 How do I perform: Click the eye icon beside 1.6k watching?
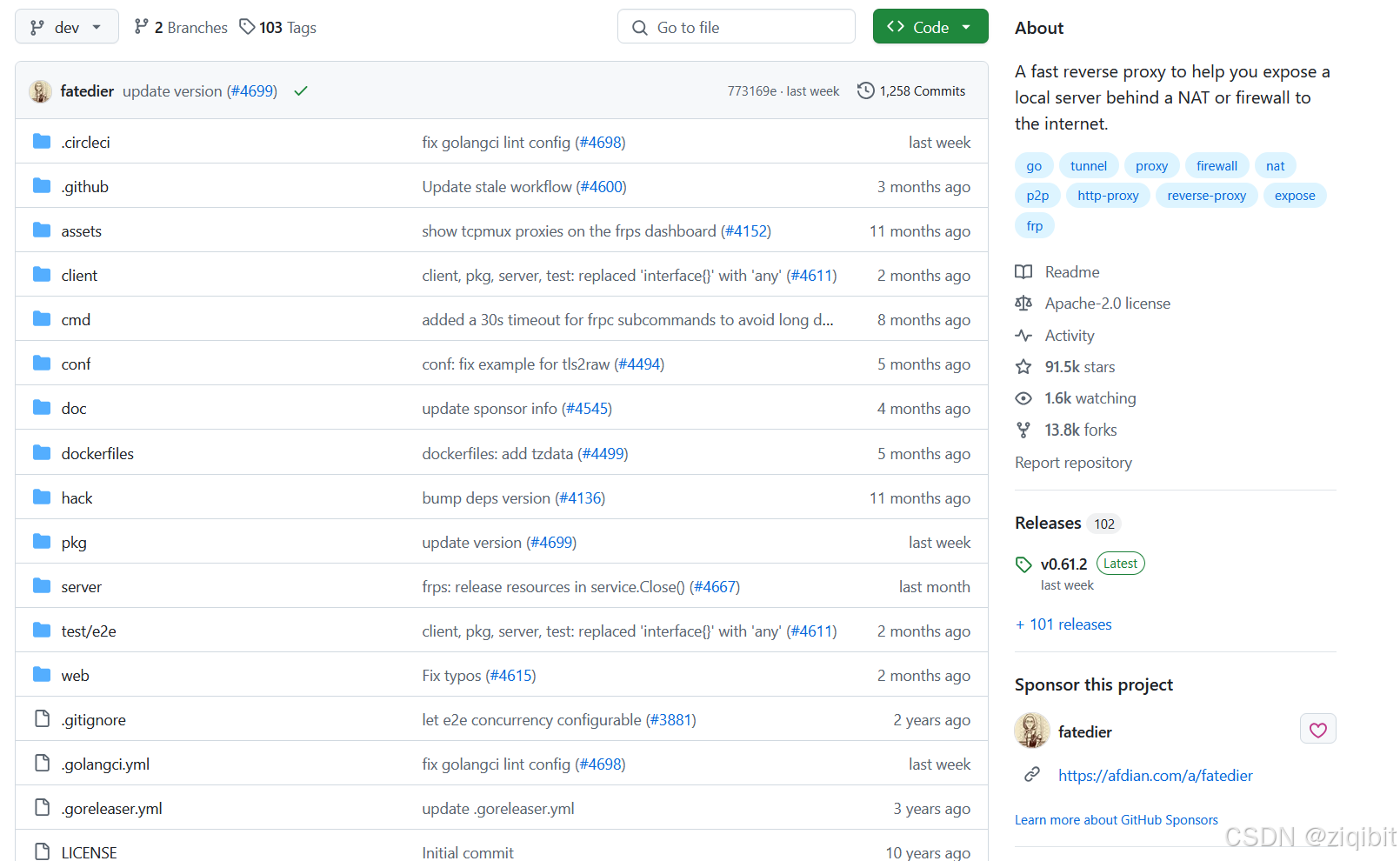(x=1023, y=398)
